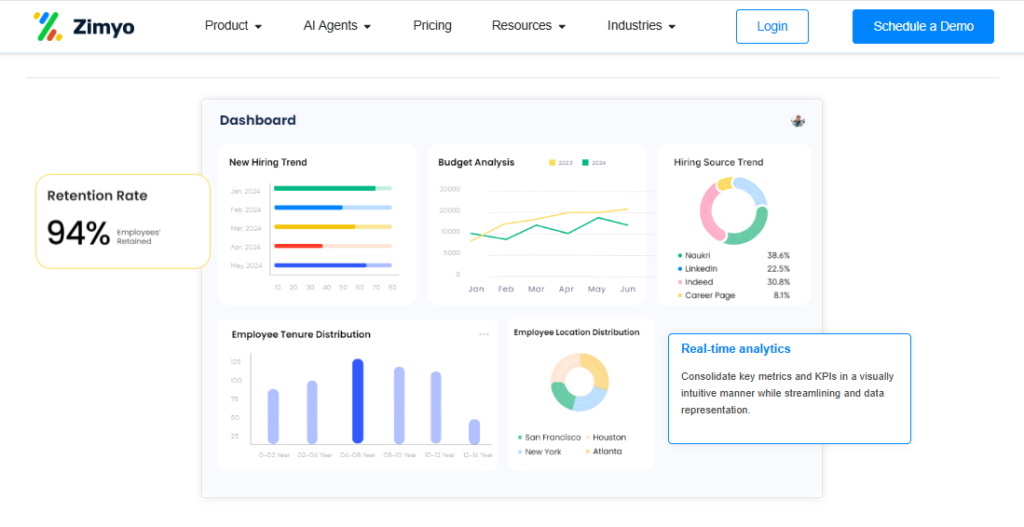Viewport: 1024px width, 527px height.
Task: Click the Employee Tenure Distribution title
Action: (301, 334)
